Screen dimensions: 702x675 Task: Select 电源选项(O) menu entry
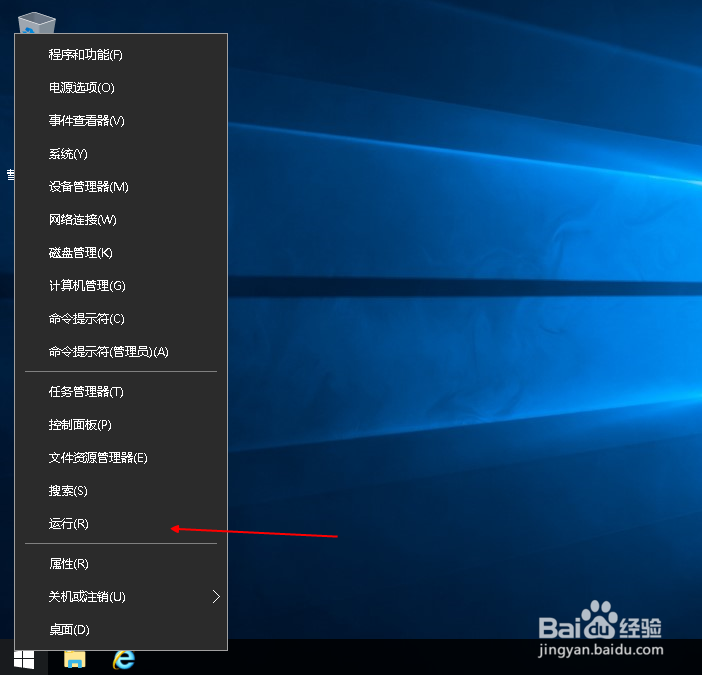click(x=121, y=88)
